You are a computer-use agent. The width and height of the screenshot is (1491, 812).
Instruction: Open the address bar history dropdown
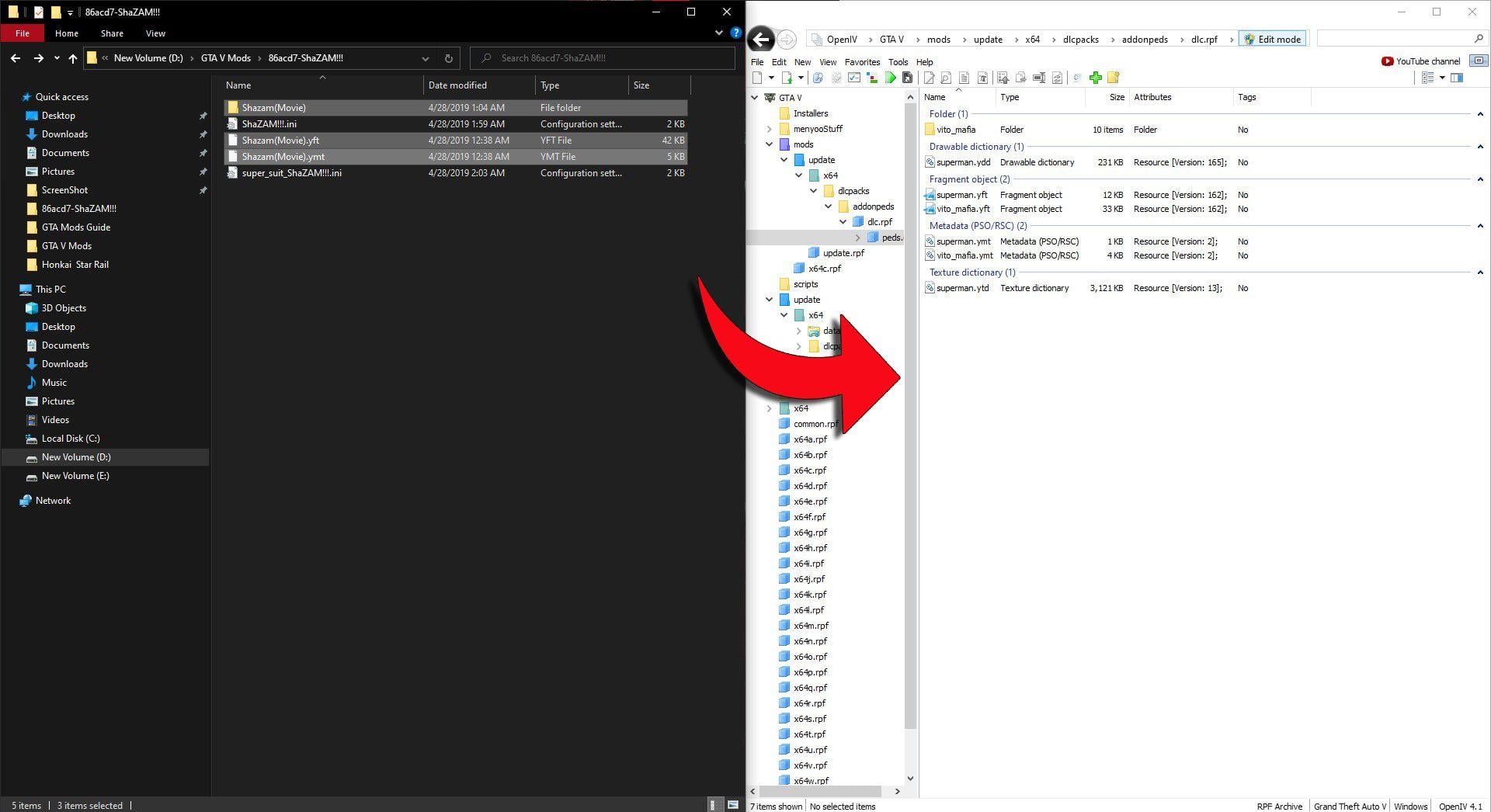(425, 58)
